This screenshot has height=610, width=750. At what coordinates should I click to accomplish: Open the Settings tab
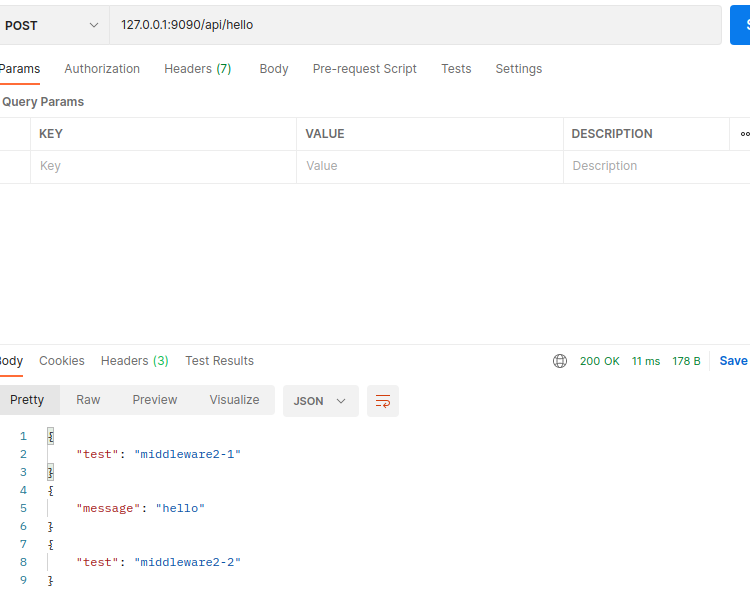click(x=518, y=69)
